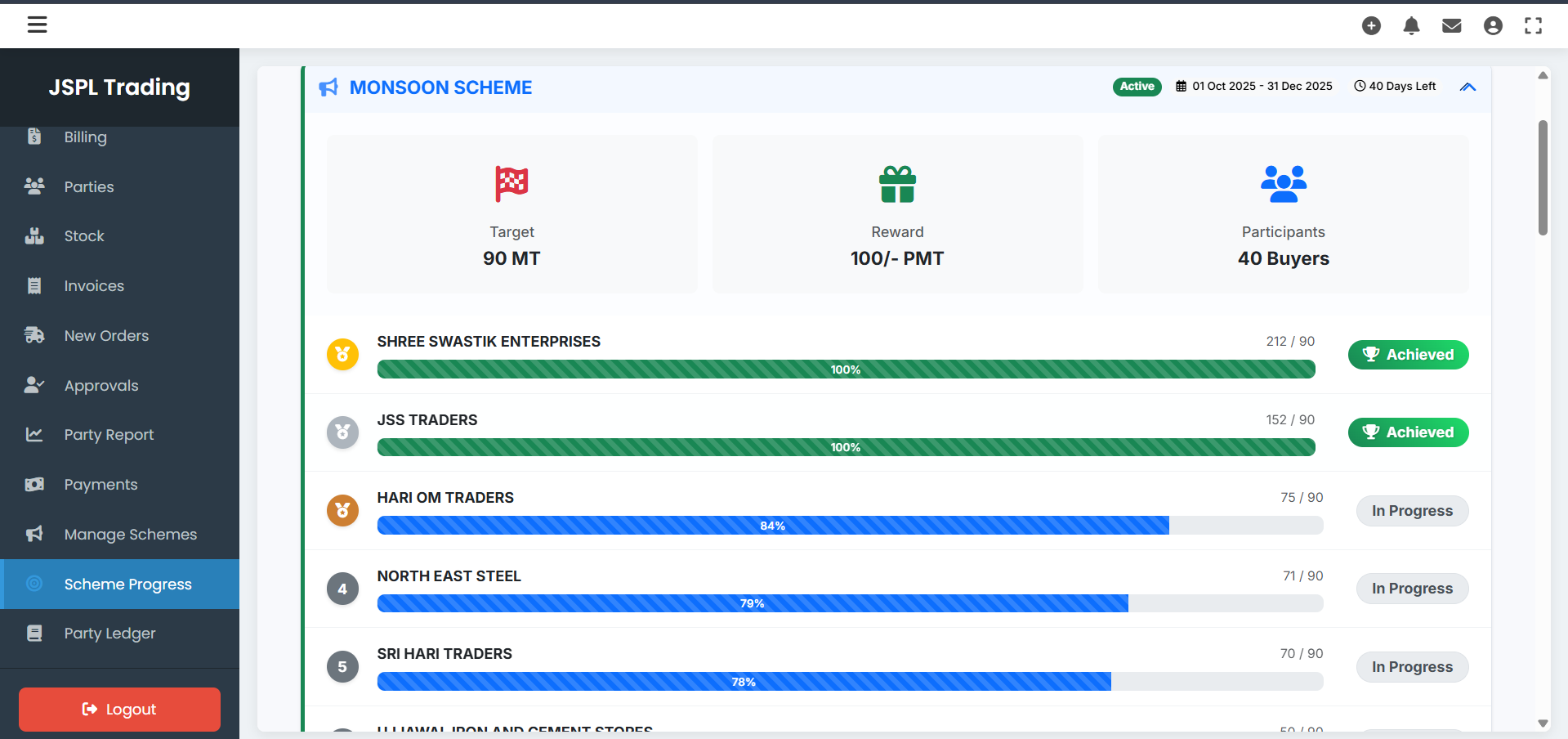Click Achieved badge for Shree Swastik Enterprises
The width and height of the screenshot is (1568, 739).
coord(1408,355)
